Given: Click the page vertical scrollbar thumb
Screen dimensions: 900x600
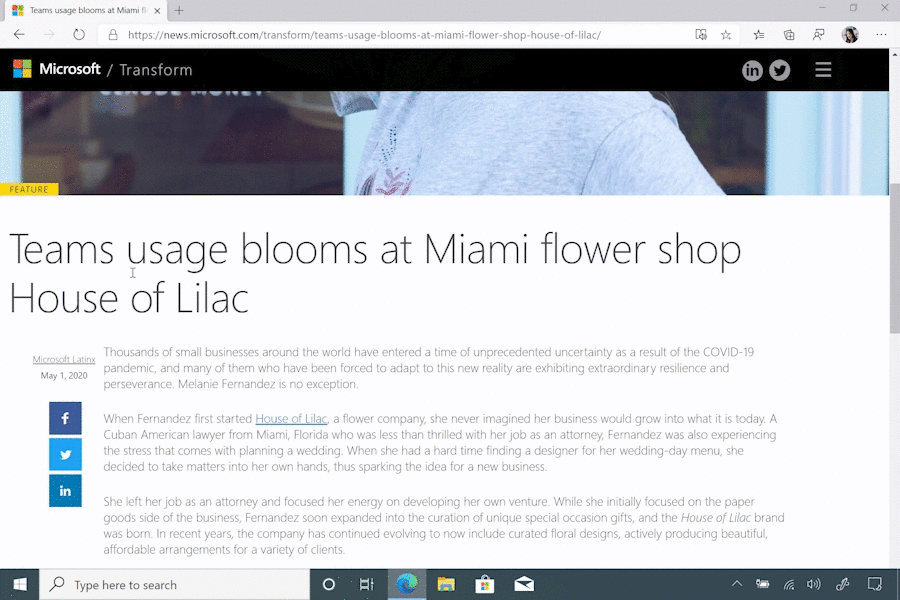Looking at the screenshot, I should tap(894, 258).
